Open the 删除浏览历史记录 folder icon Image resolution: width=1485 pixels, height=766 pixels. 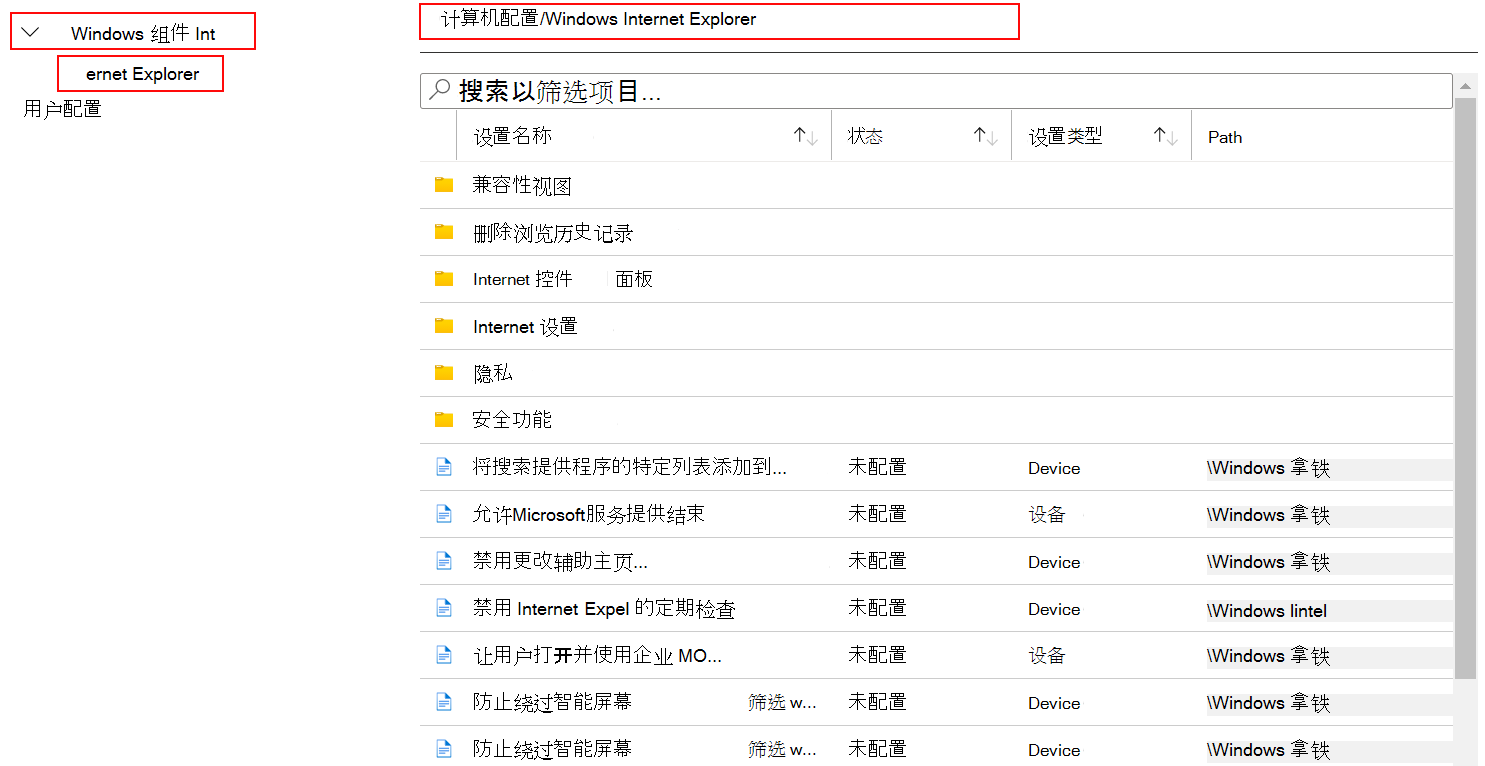pyautogui.click(x=444, y=232)
